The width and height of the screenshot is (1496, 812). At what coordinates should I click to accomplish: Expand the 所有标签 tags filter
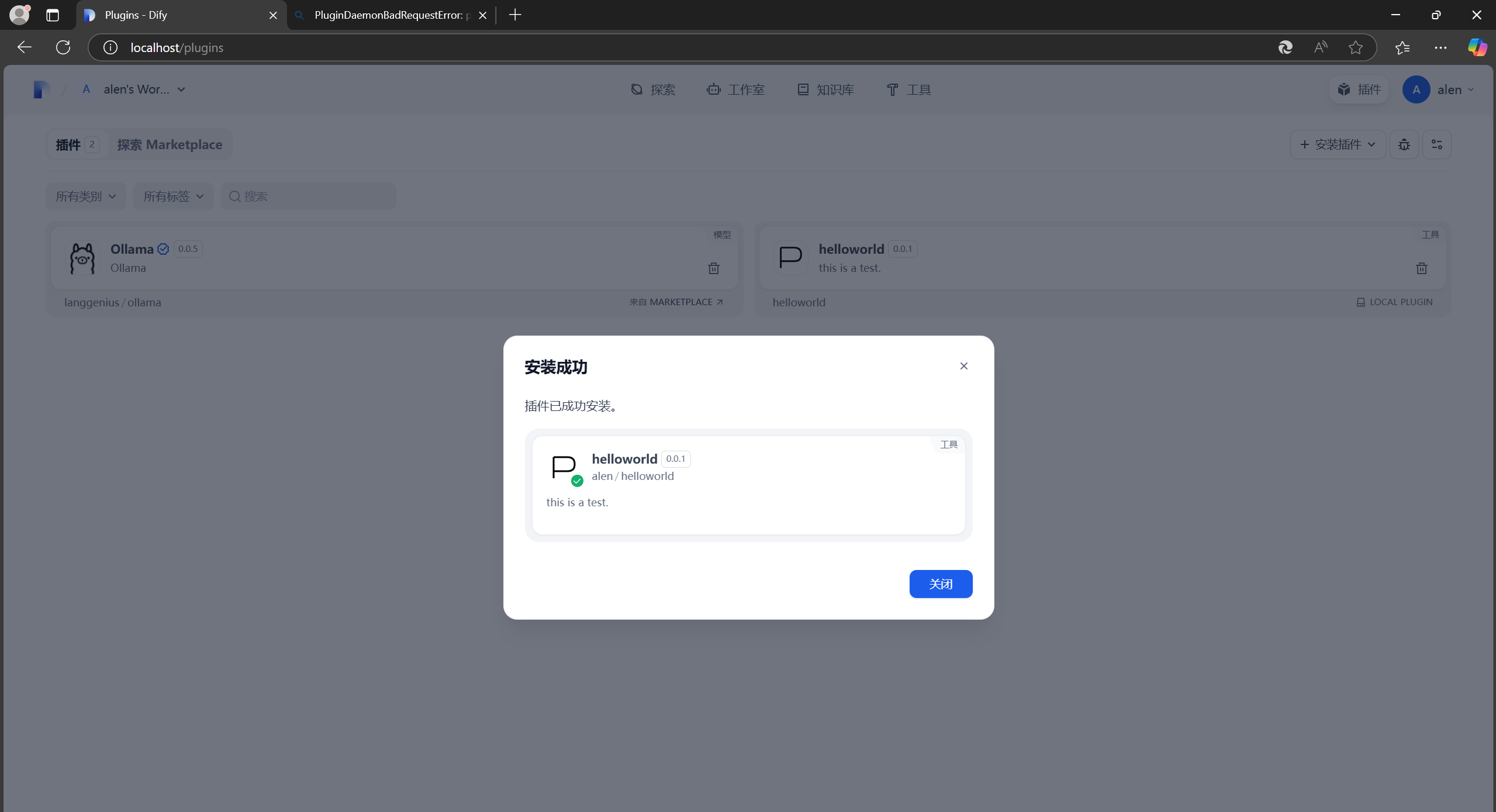click(x=173, y=196)
